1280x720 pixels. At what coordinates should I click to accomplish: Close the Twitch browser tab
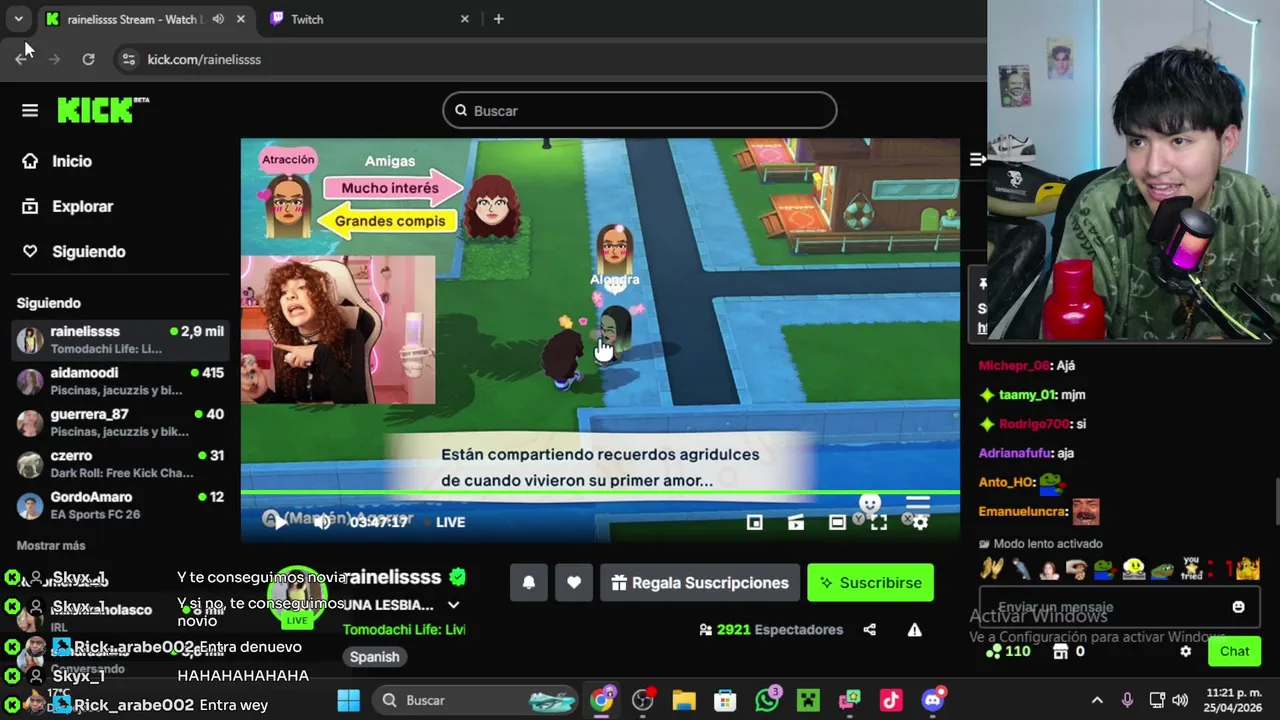(x=464, y=19)
